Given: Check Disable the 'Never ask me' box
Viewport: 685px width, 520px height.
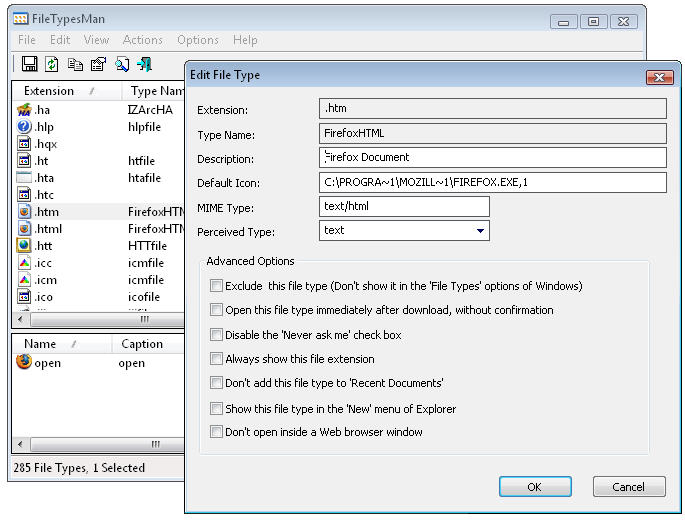Looking at the screenshot, I should click(216, 335).
